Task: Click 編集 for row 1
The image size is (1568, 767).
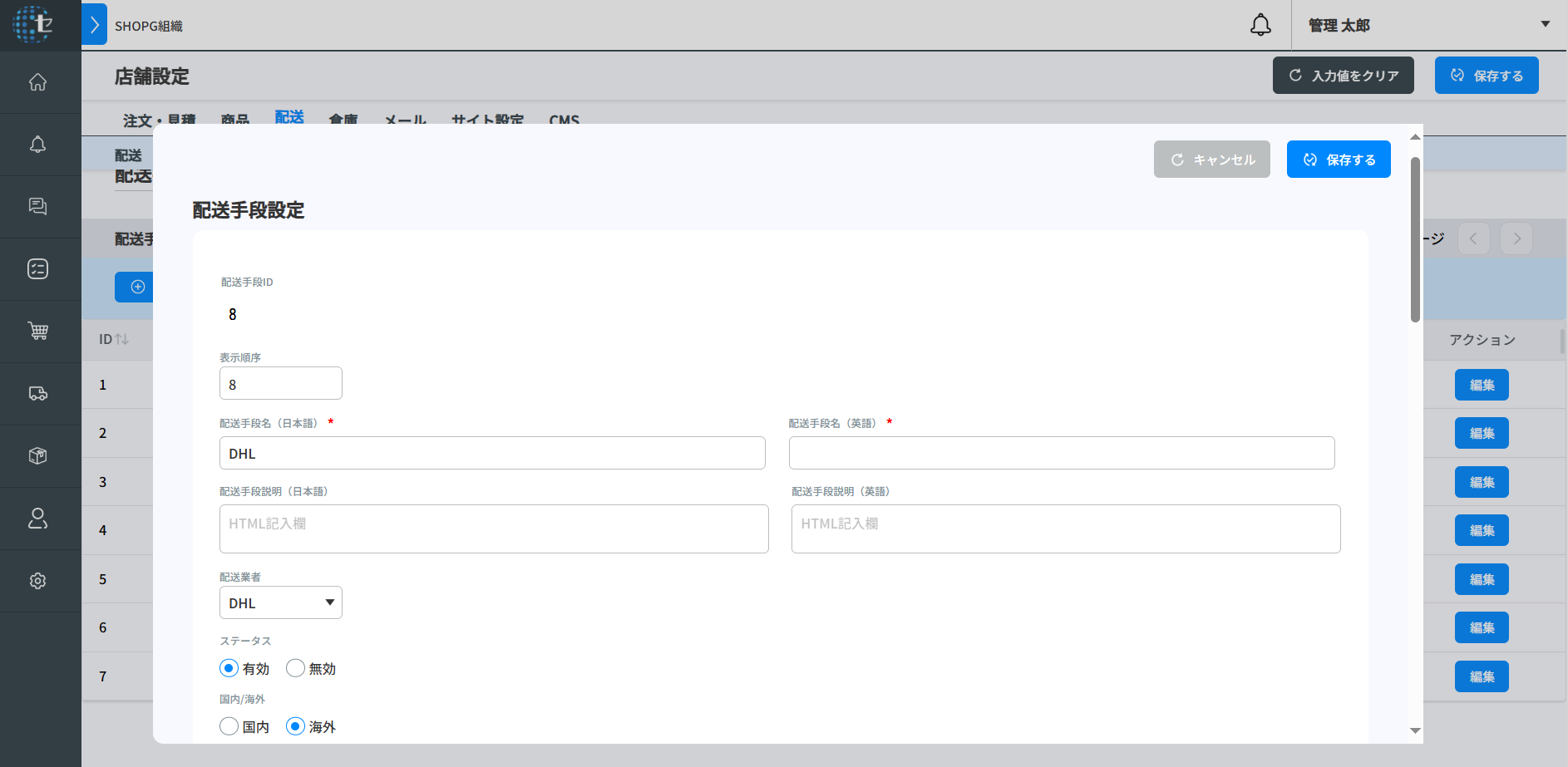Action: [1482, 385]
